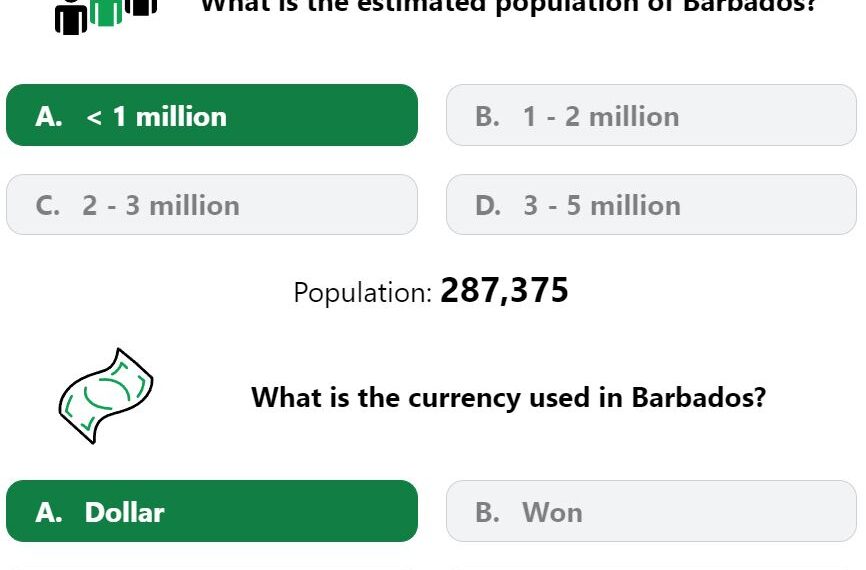Click the green person figure in population icon
Viewport: 866px width, 570px height.
click(x=106, y=12)
